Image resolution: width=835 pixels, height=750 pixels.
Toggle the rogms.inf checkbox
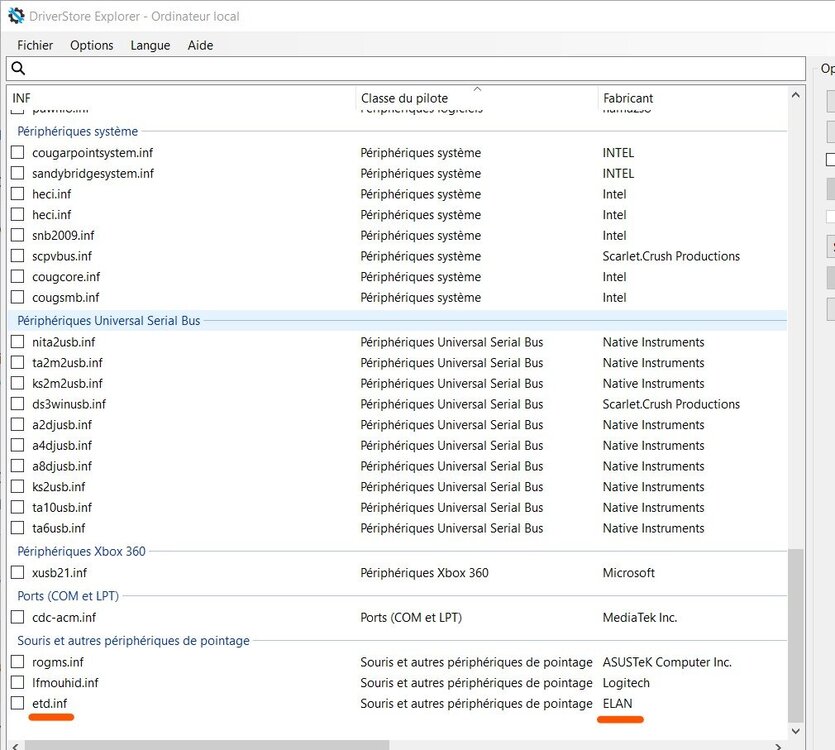(18, 662)
